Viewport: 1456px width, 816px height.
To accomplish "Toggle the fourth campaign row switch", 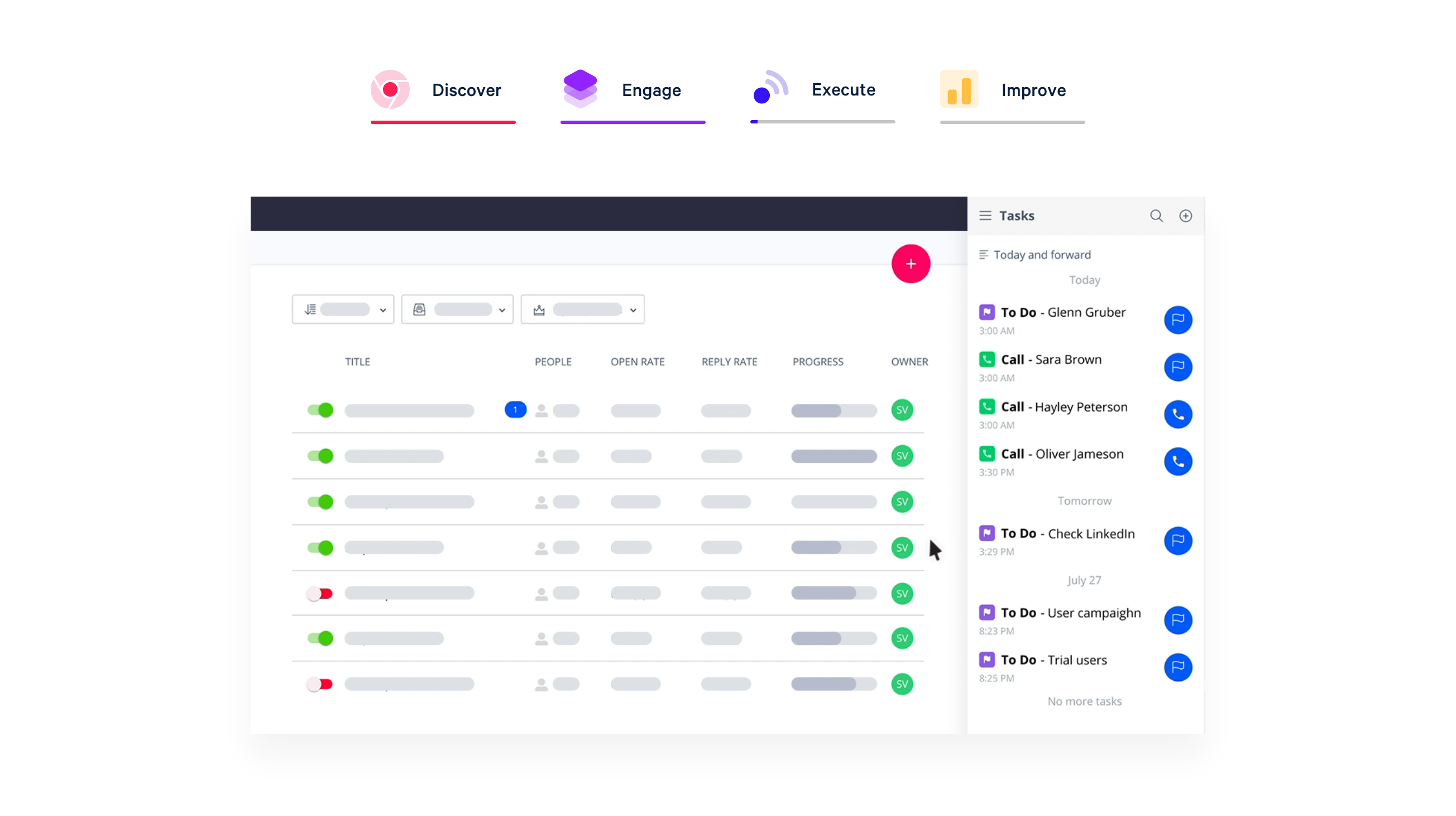I will click(320, 547).
